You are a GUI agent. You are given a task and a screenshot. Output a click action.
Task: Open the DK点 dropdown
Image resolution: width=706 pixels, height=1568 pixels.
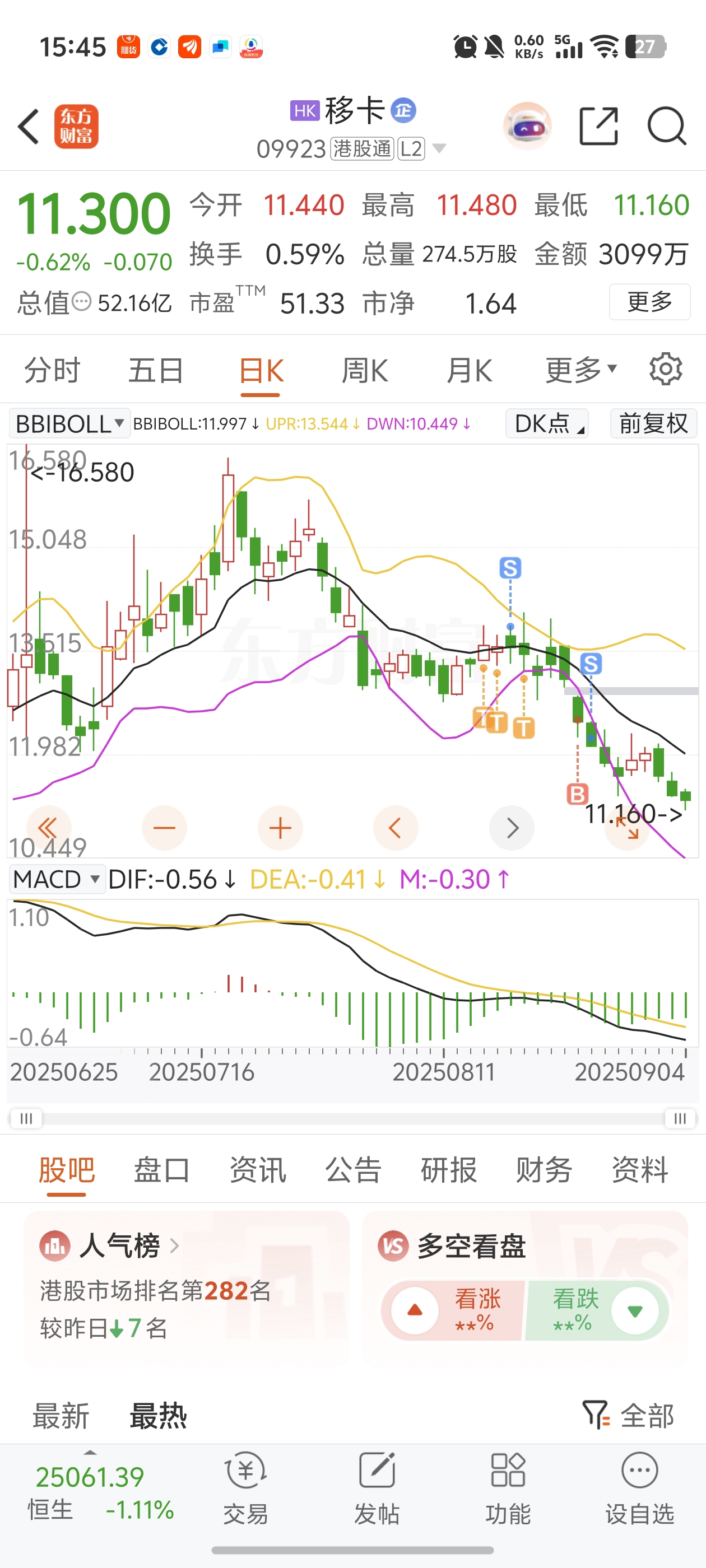click(547, 423)
